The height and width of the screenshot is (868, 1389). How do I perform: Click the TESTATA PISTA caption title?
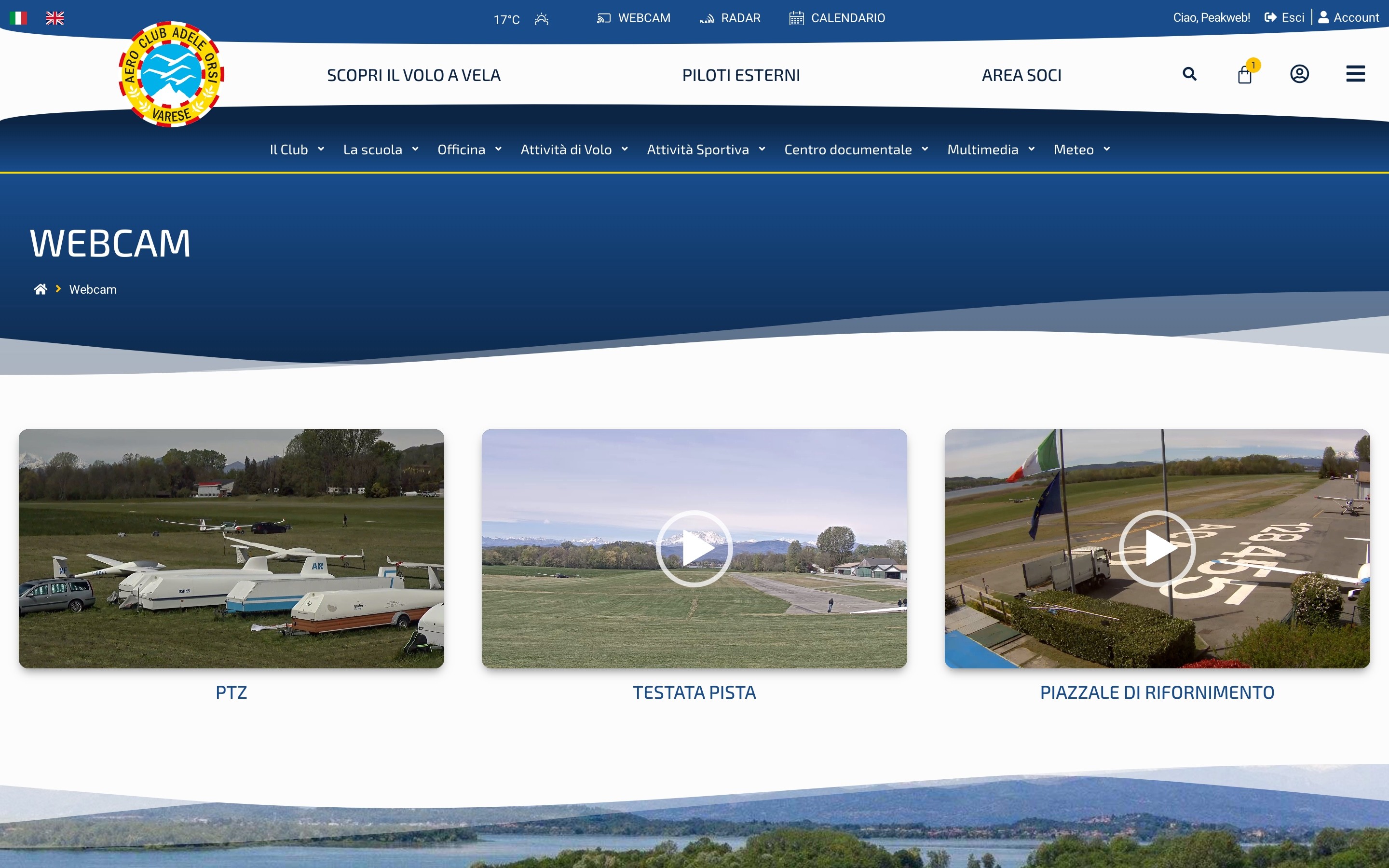(x=694, y=692)
